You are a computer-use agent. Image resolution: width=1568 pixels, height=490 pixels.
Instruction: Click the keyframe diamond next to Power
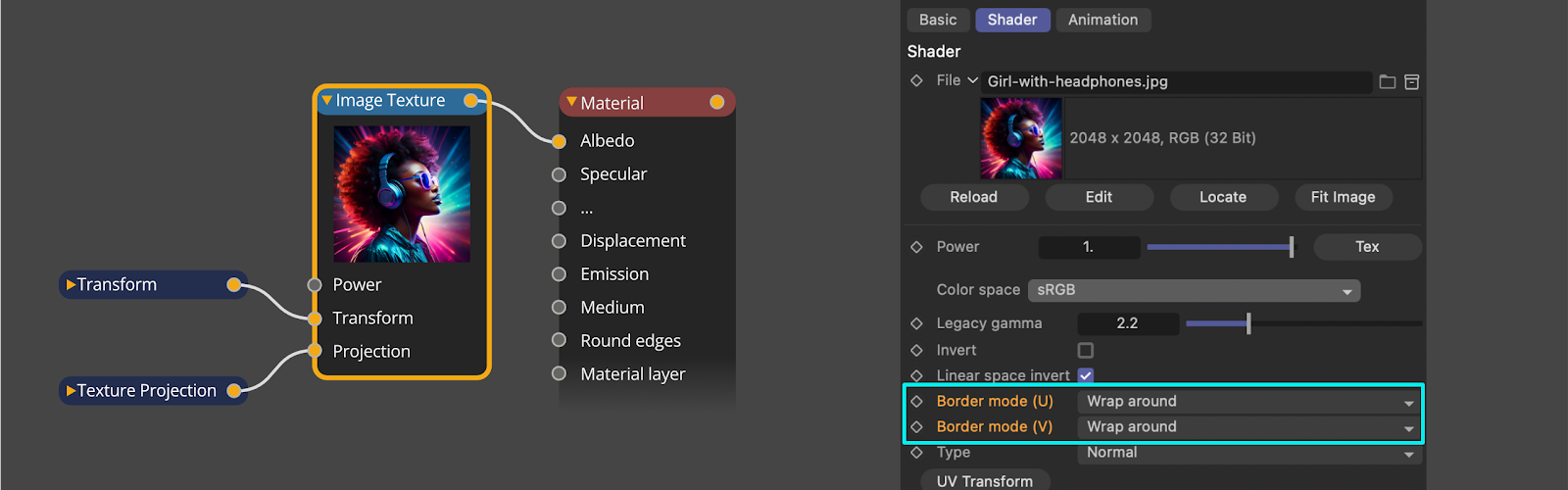(x=916, y=247)
